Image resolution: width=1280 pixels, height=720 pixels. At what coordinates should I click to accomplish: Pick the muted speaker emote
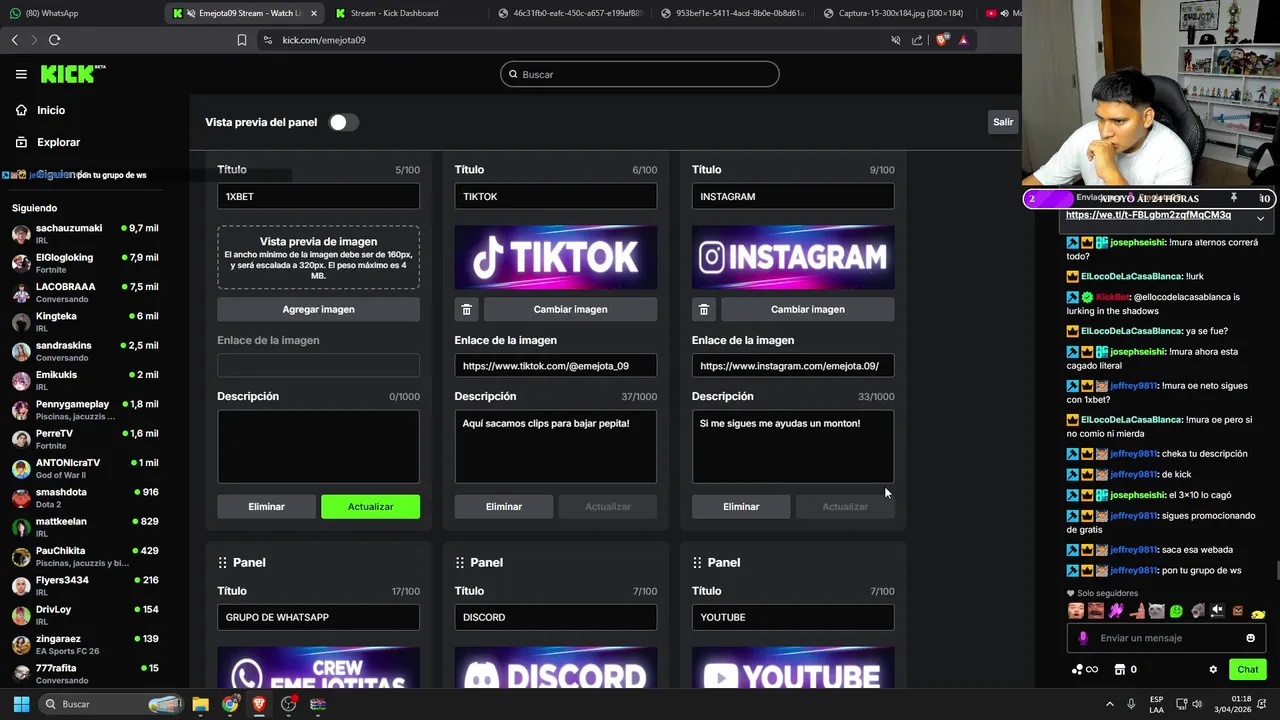1217,611
